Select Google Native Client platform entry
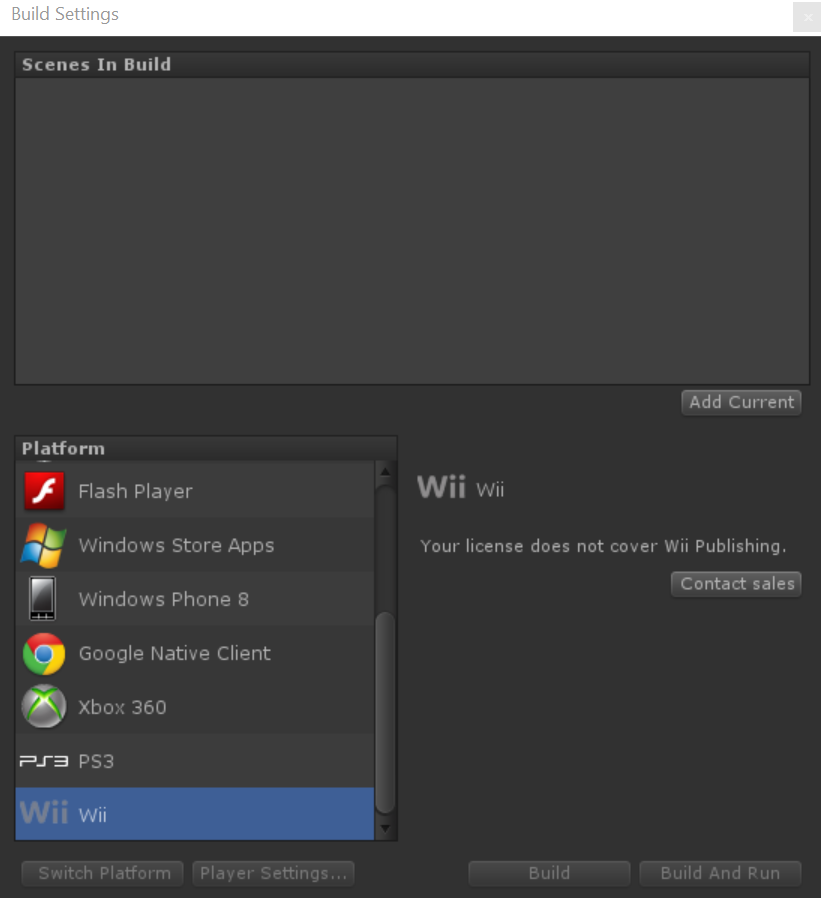 click(x=195, y=653)
